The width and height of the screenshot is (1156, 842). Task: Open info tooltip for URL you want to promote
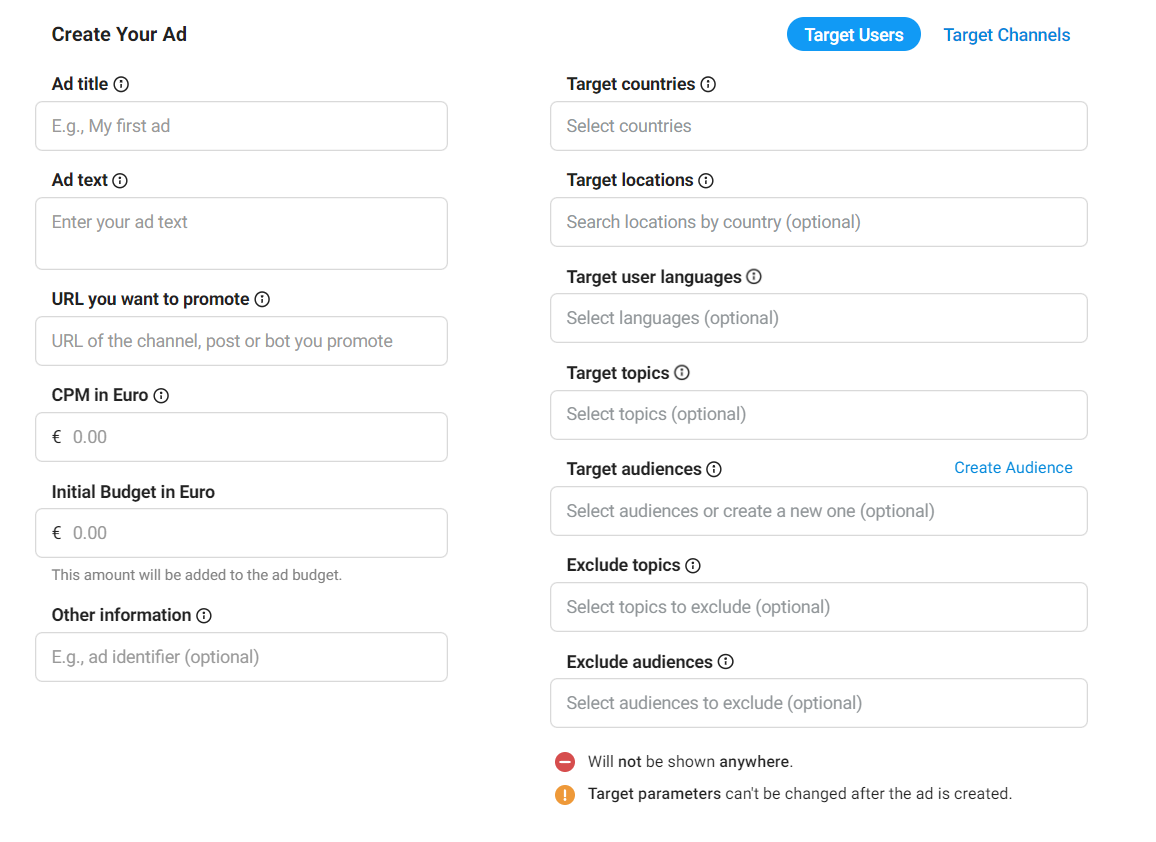pos(262,299)
